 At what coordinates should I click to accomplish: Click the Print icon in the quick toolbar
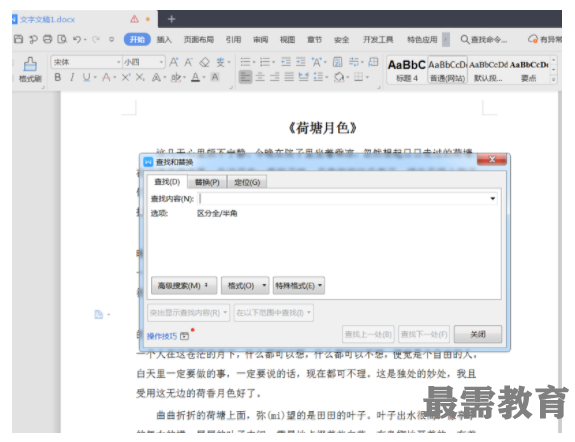coord(48,39)
